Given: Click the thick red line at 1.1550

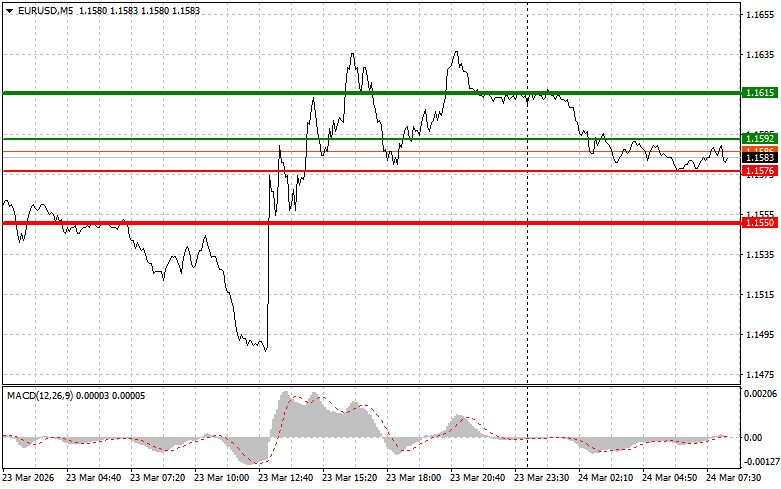Looking at the screenshot, I should [300, 223].
